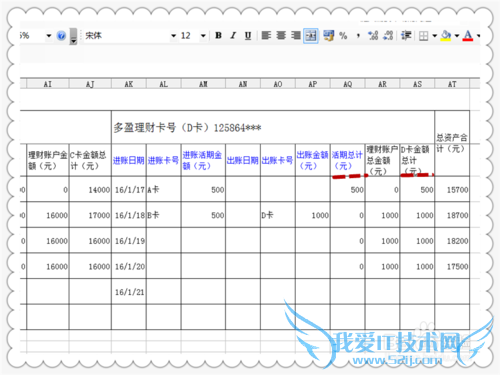Select column AK header
Viewport: 500px width, 375px height.
129,84
